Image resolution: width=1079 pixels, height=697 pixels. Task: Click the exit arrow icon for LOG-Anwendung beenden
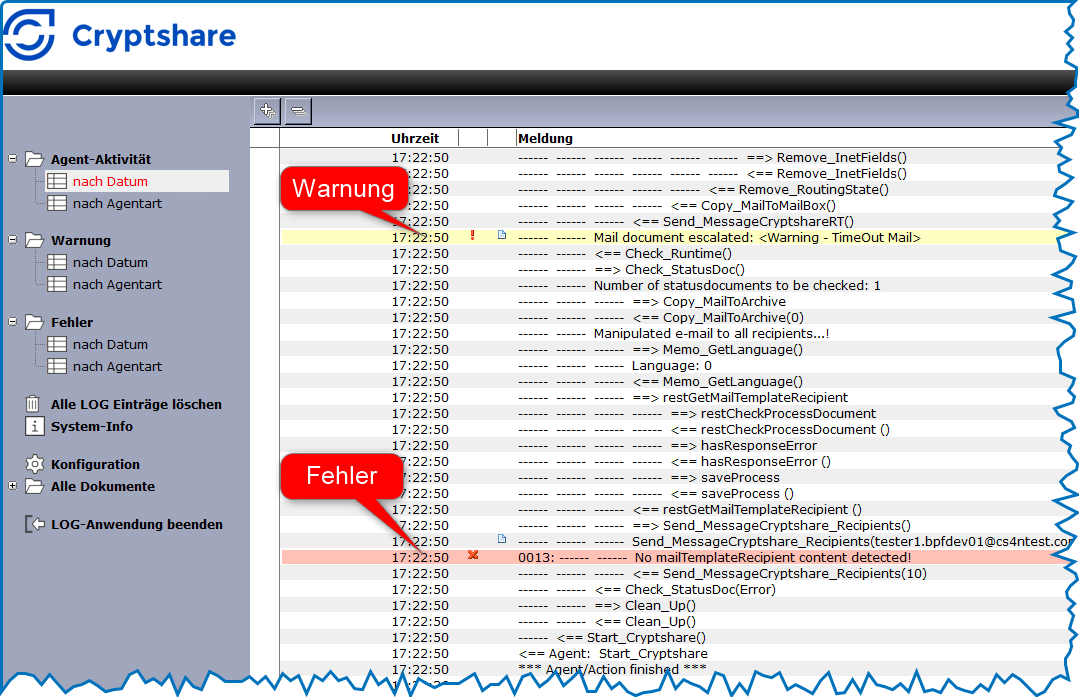tap(34, 524)
